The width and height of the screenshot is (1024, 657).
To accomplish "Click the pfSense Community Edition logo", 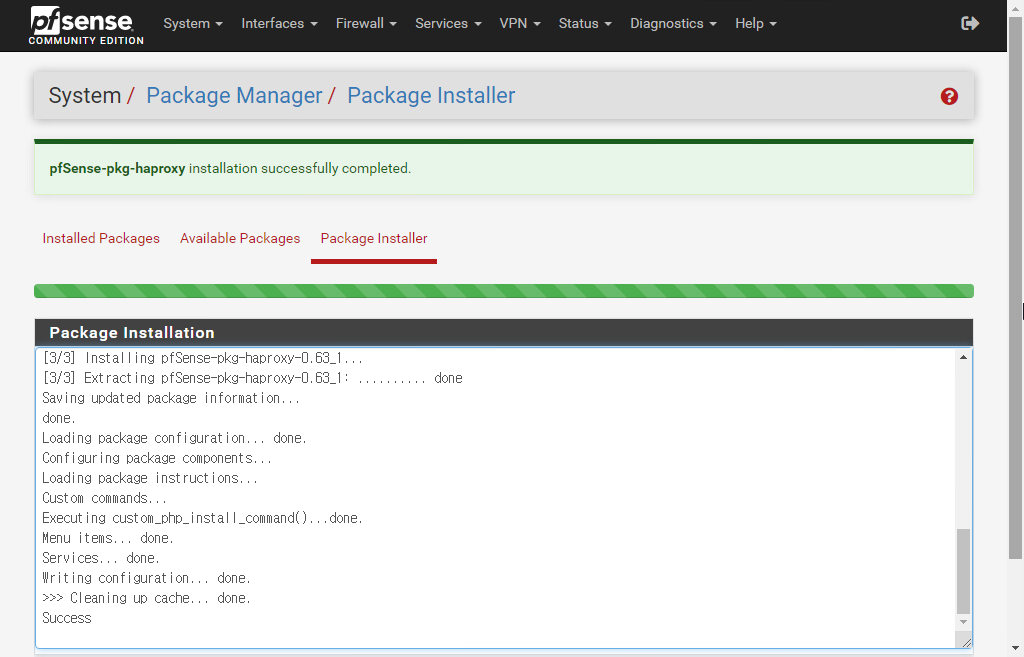I will pyautogui.click(x=86, y=25).
